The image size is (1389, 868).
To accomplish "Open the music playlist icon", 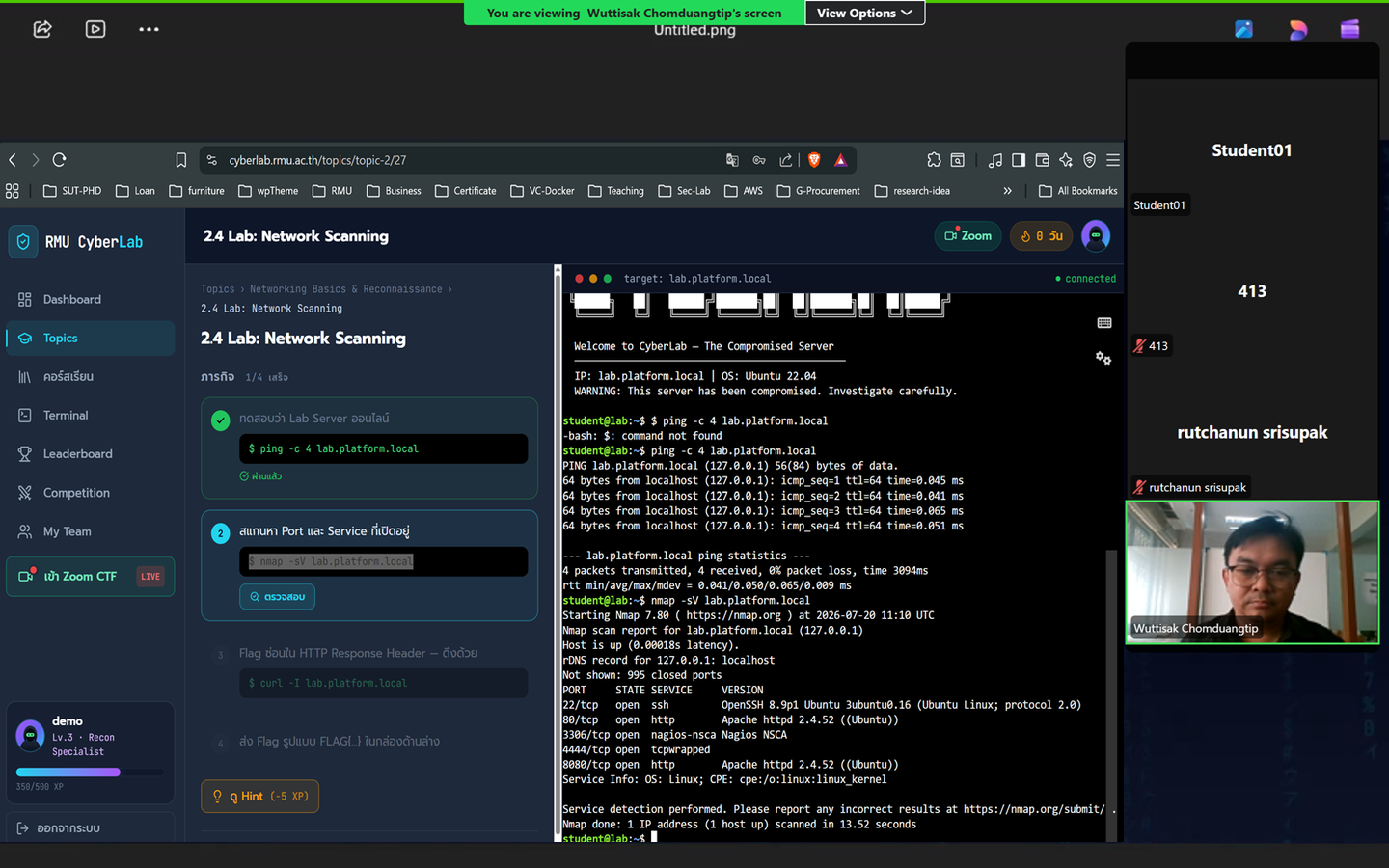I will (995, 160).
